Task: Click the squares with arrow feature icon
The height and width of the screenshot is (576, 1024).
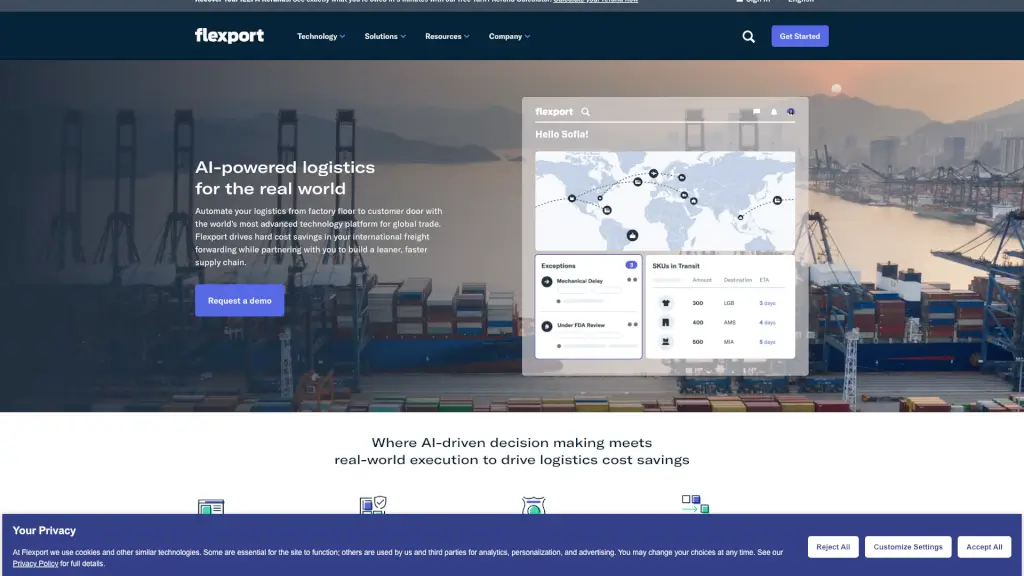Action: pos(696,504)
